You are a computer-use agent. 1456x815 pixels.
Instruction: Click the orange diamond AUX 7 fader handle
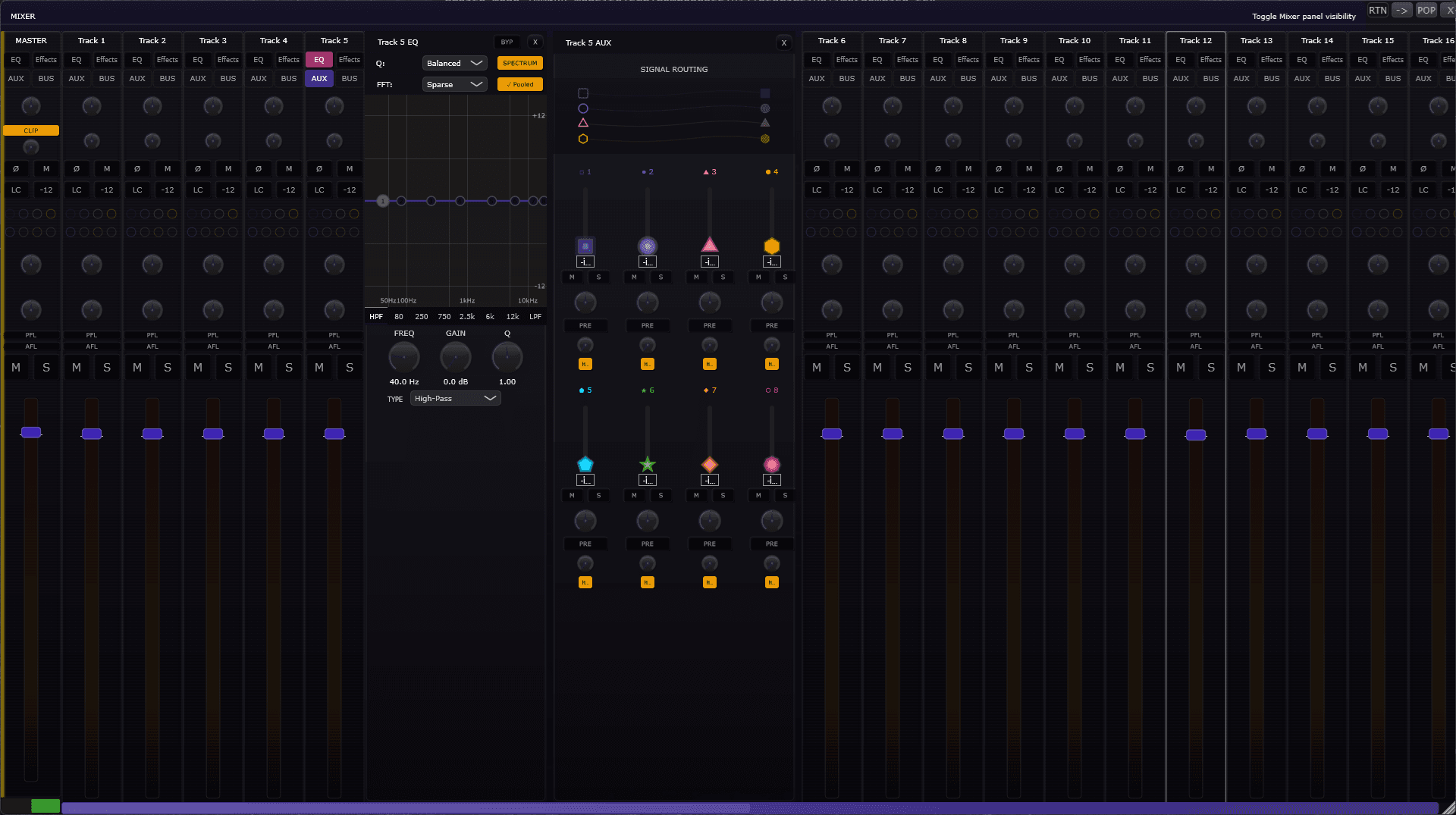coord(709,464)
